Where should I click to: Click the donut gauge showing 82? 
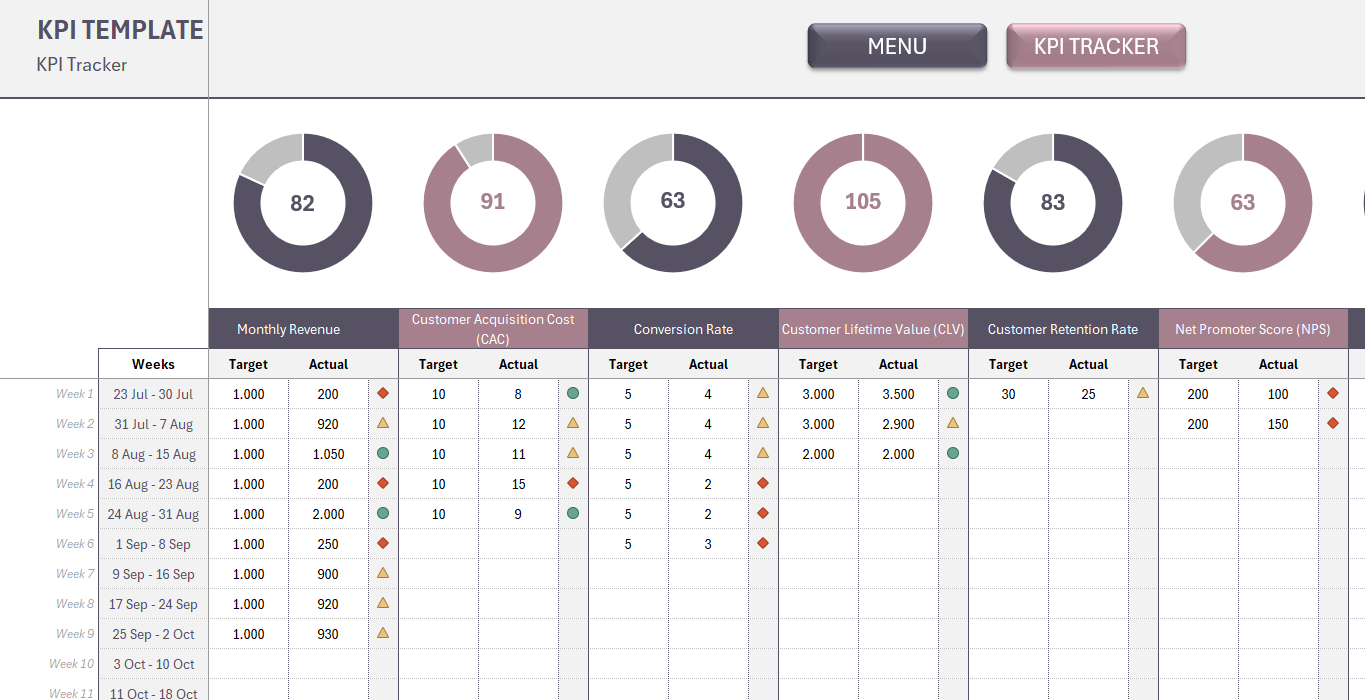(x=302, y=202)
